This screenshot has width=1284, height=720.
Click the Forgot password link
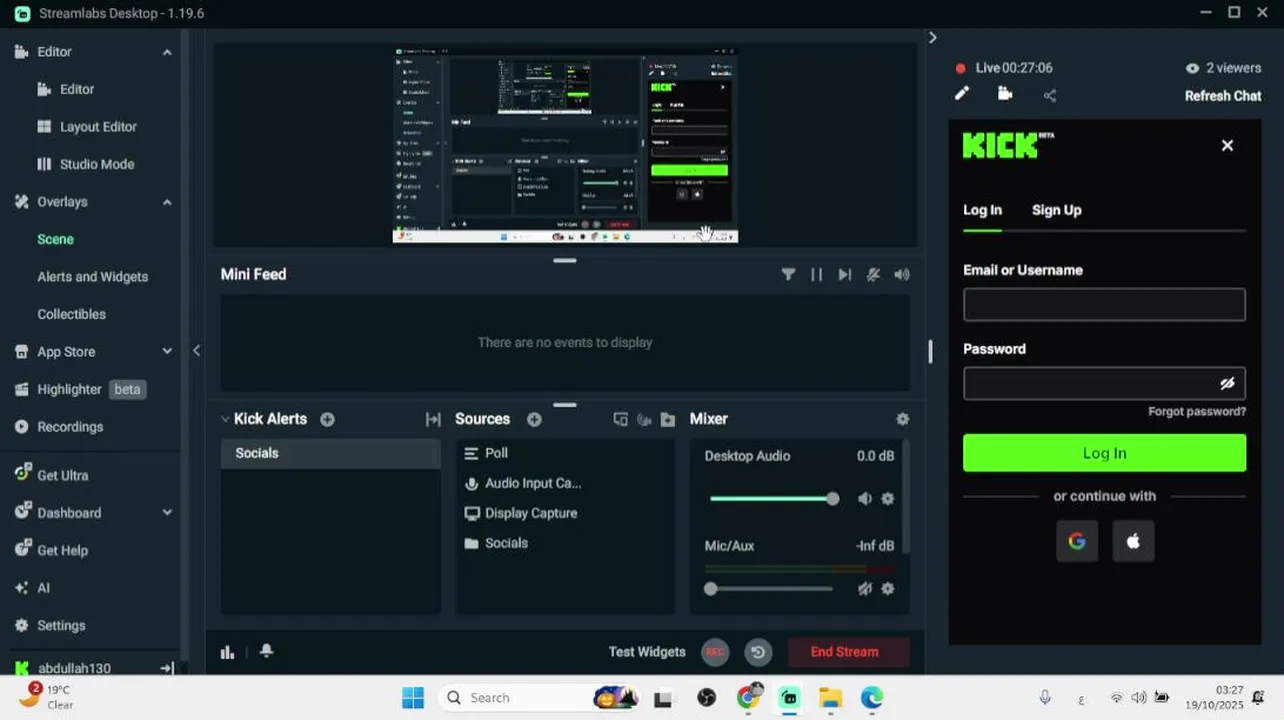pos(1197,412)
